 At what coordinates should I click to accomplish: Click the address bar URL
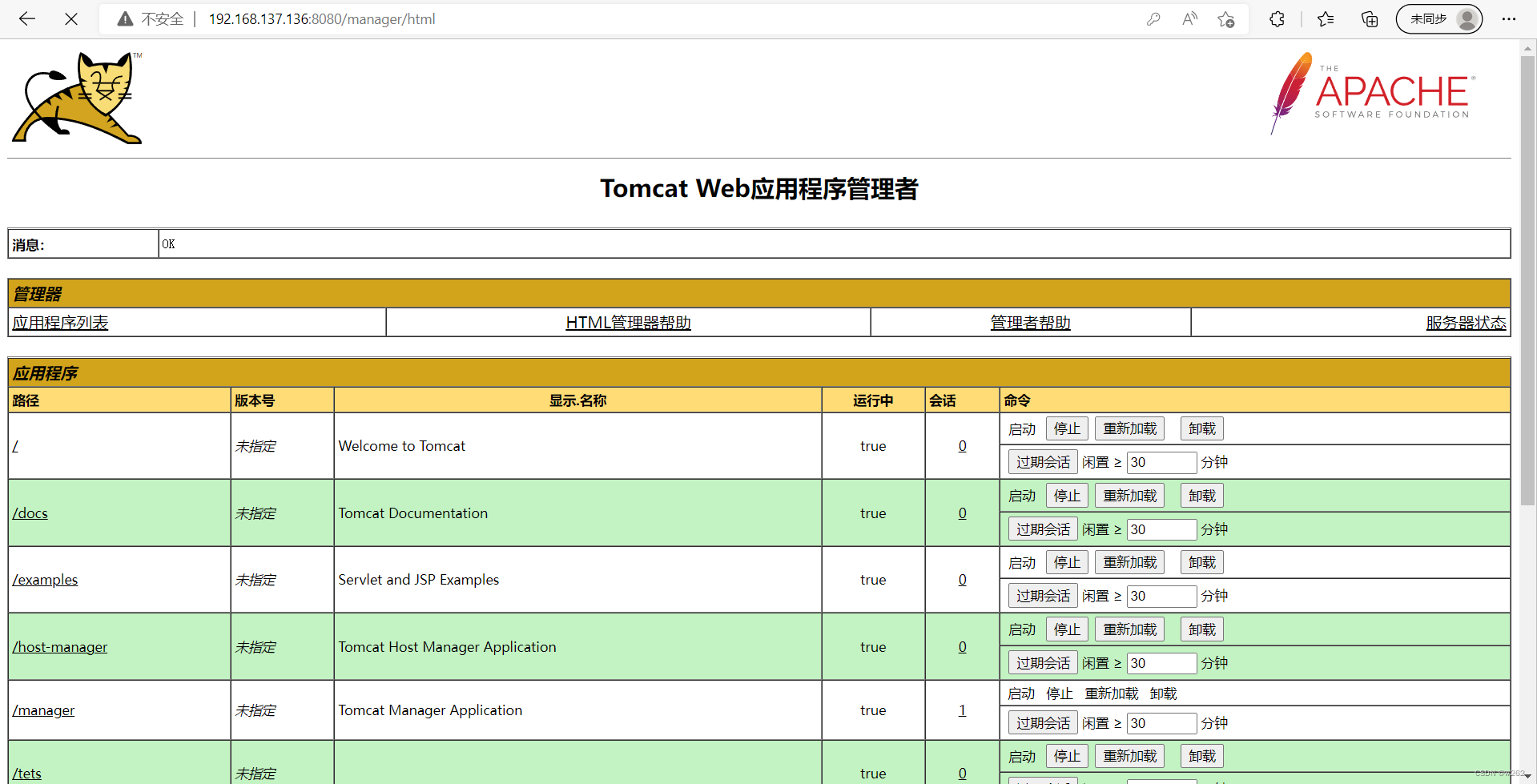pos(322,19)
